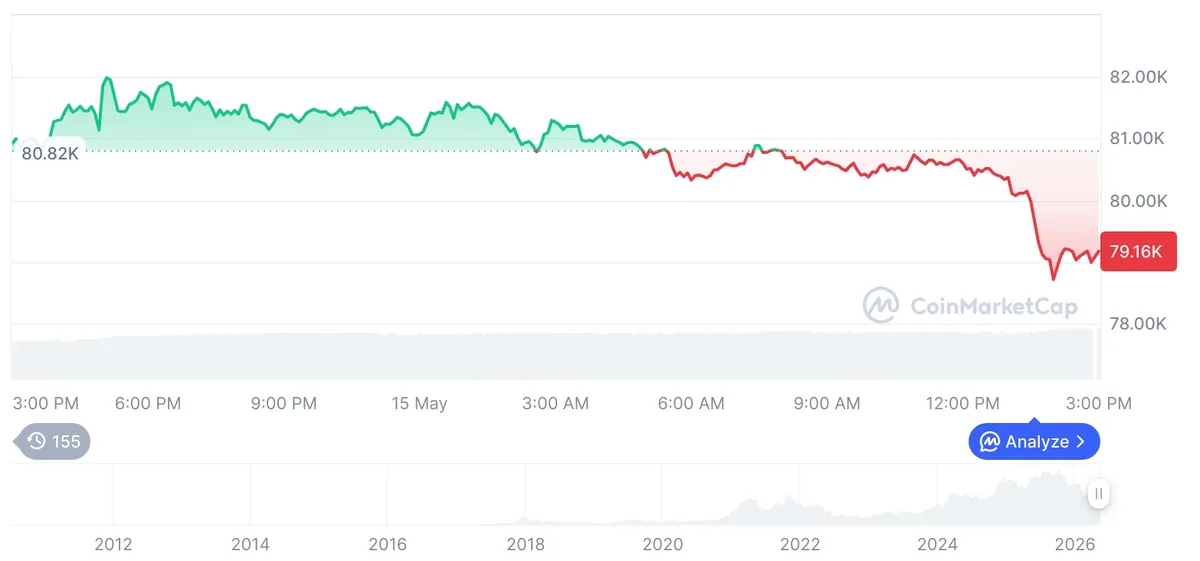The image size is (1200, 561).
Task: Click the 78.00K price axis label
Action: pyautogui.click(x=1138, y=324)
